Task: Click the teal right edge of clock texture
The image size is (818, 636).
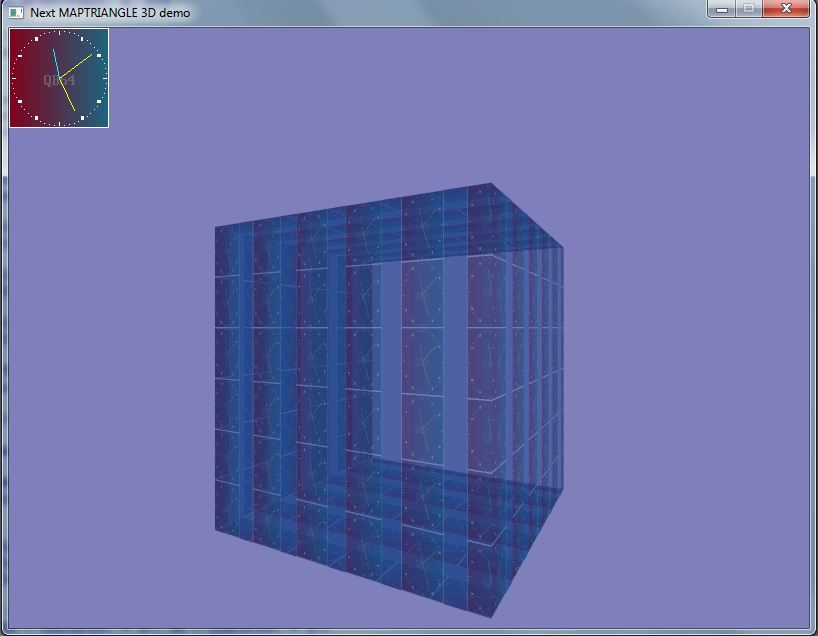Action: [x=104, y=100]
